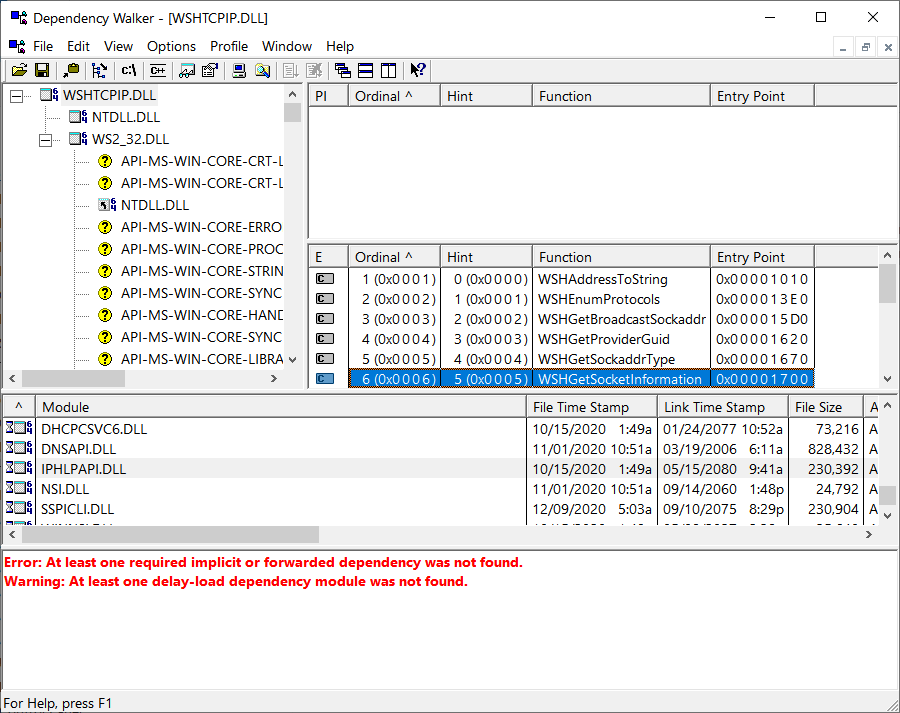900x713 pixels.
Task: Click the Save toolbar icon
Action: pyautogui.click(x=42, y=70)
